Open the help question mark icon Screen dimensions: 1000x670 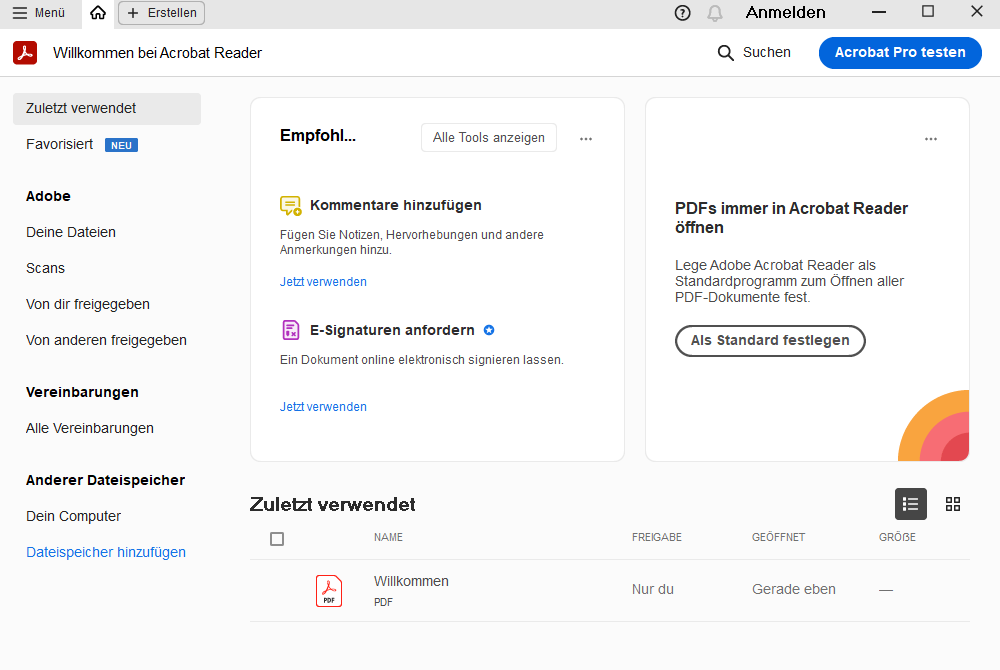[x=682, y=13]
